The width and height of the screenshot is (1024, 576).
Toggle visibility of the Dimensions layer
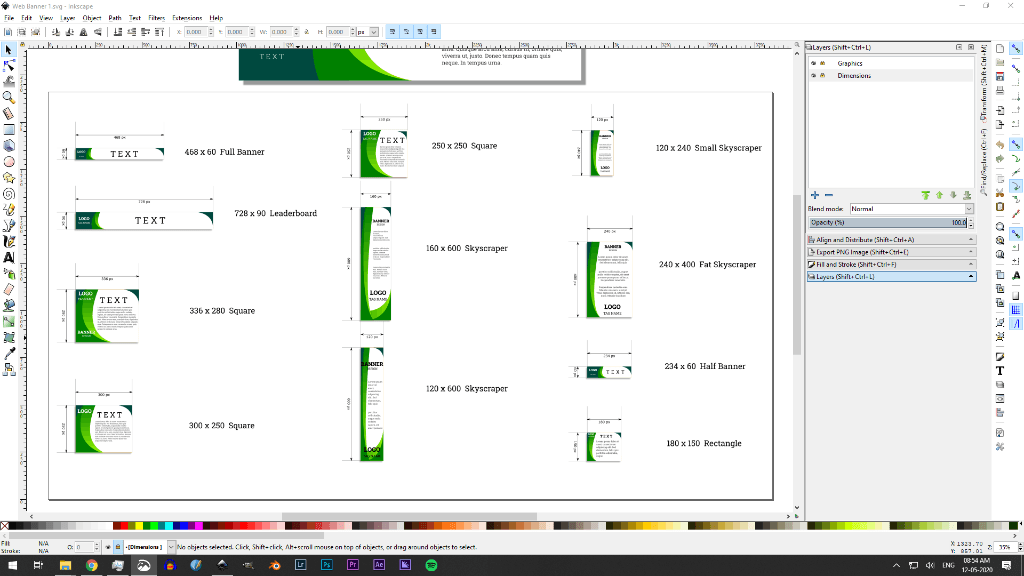click(x=814, y=75)
